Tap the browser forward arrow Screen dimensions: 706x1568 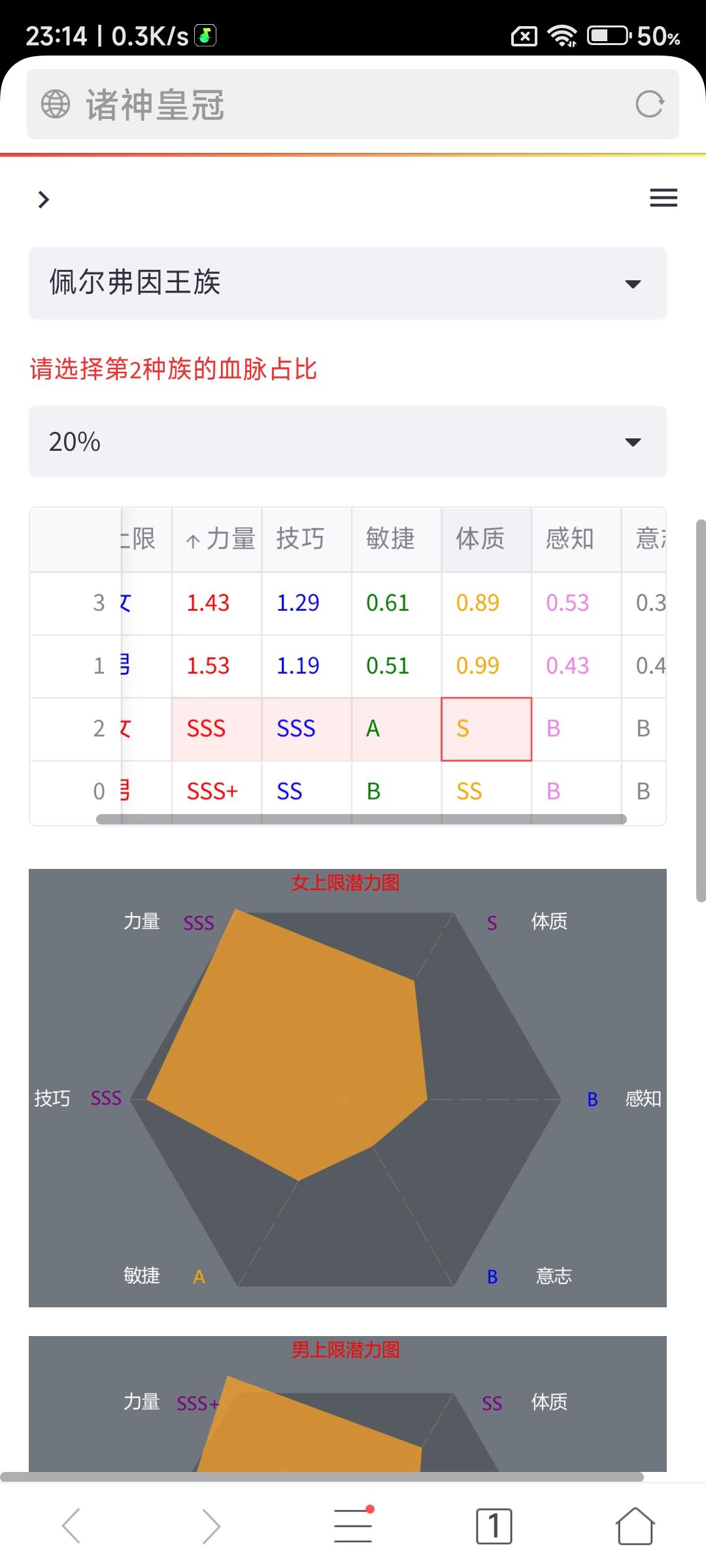211,1526
